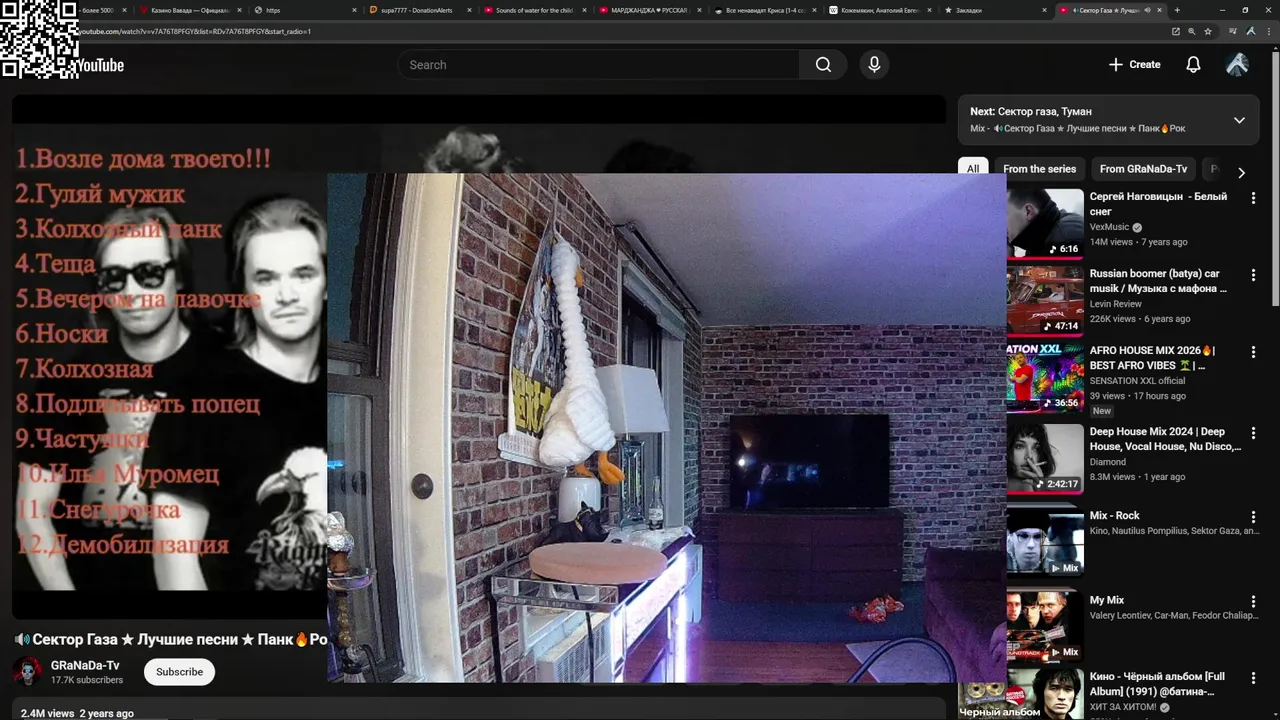Open options for AFRO HOUSE MIX 2026 video
Screen dimensions: 1280x720
[x=1253, y=352]
